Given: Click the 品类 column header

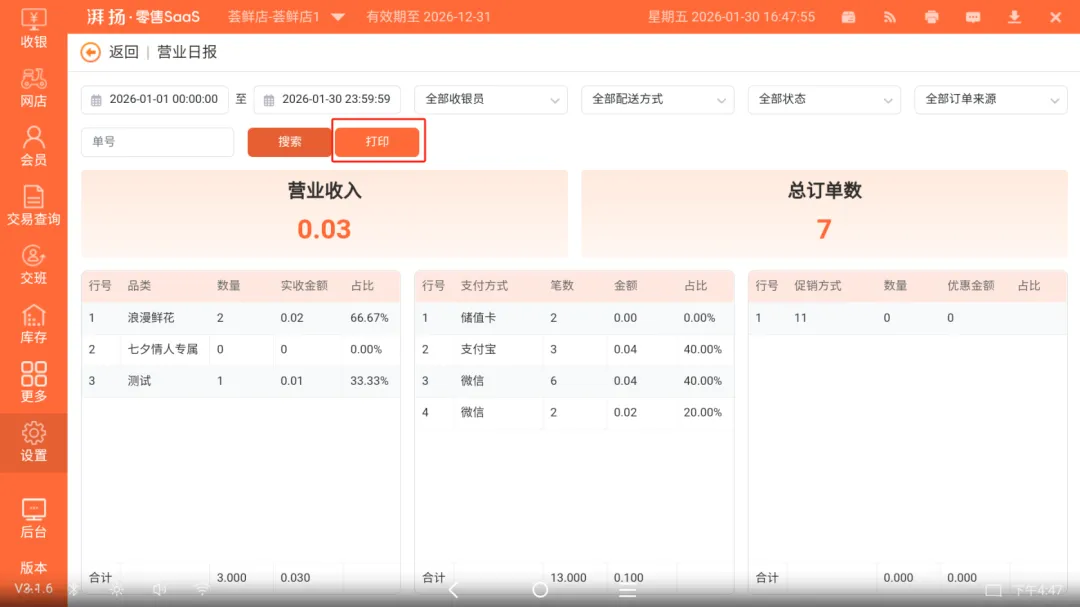Looking at the screenshot, I should click(x=139, y=286).
